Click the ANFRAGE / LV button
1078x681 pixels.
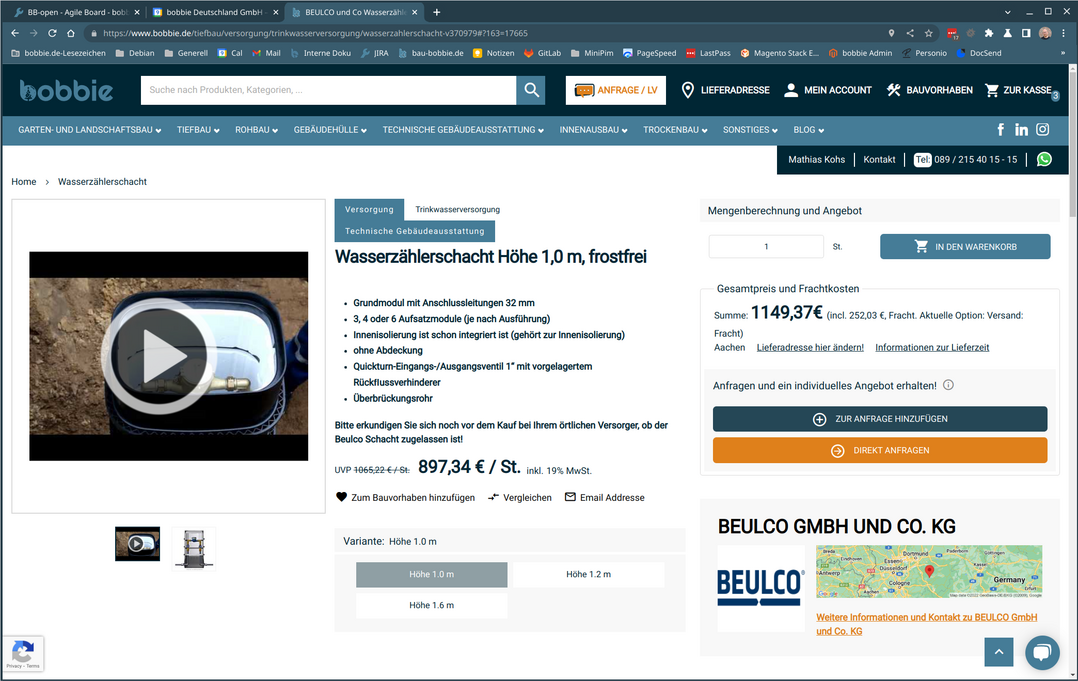pos(616,90)
